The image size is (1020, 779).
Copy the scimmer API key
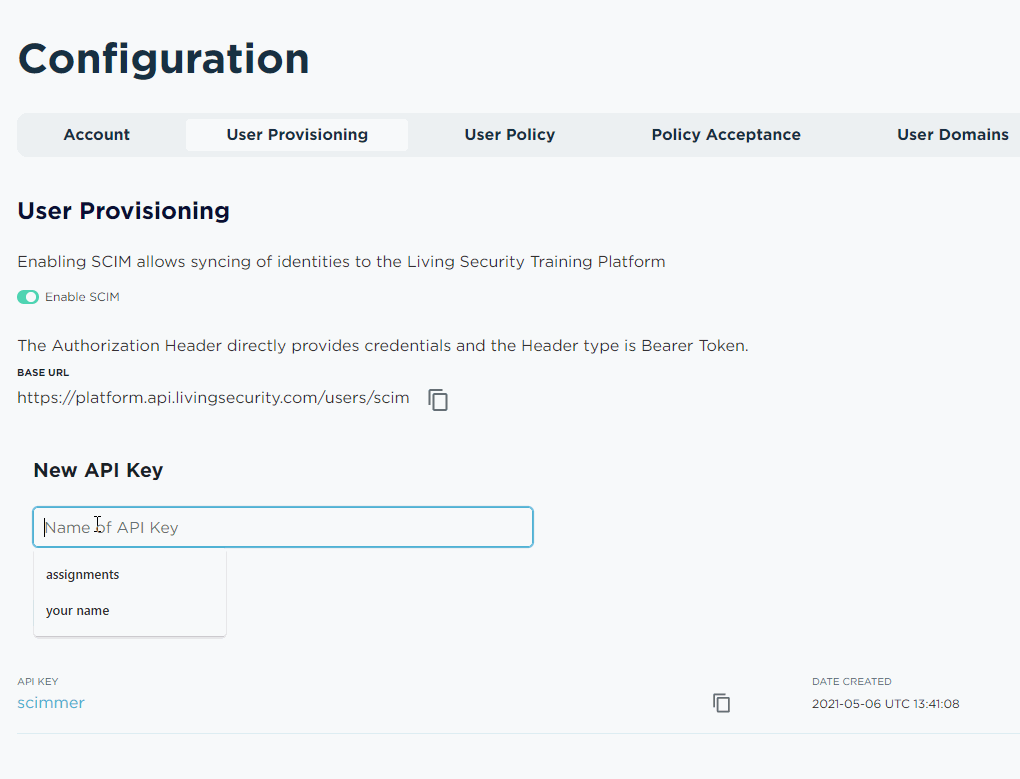click(x=721, y=703)
